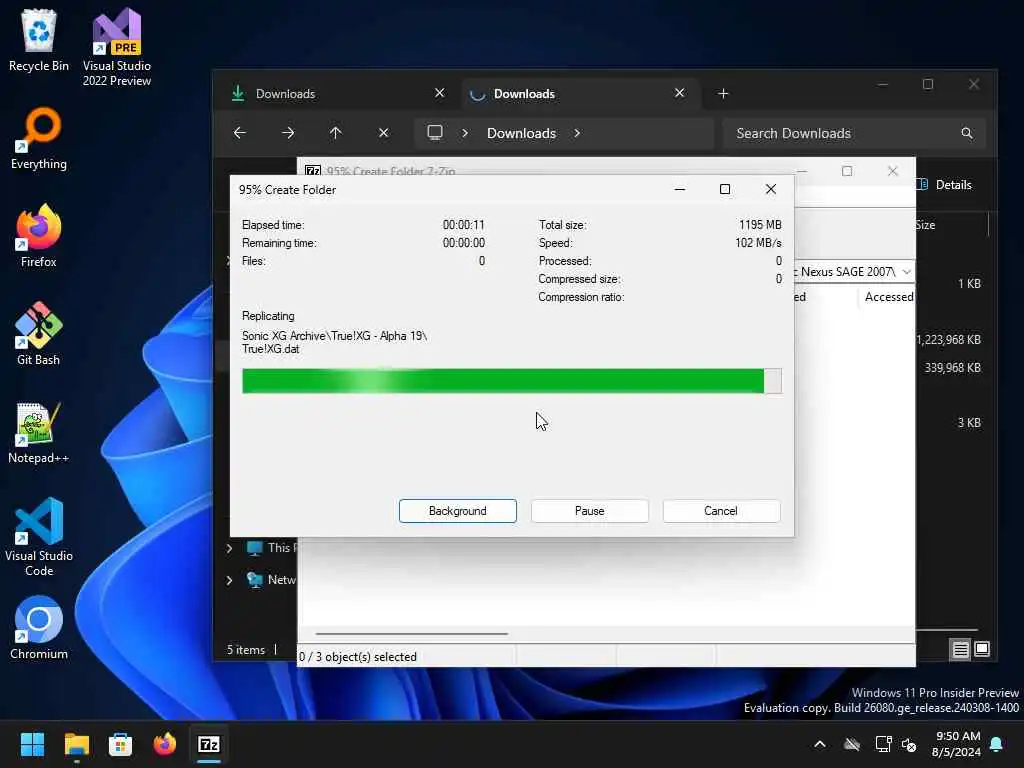
Task: Open the network status tray icon
Action: coord(883,744)
